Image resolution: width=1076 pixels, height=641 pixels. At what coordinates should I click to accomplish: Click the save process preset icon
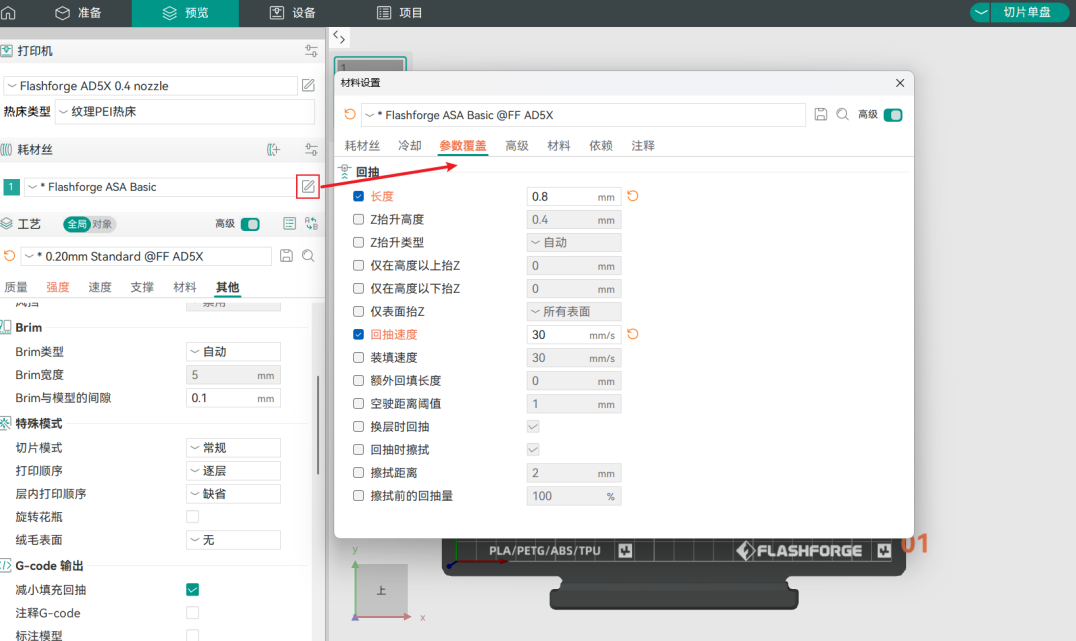pos(287,256)
